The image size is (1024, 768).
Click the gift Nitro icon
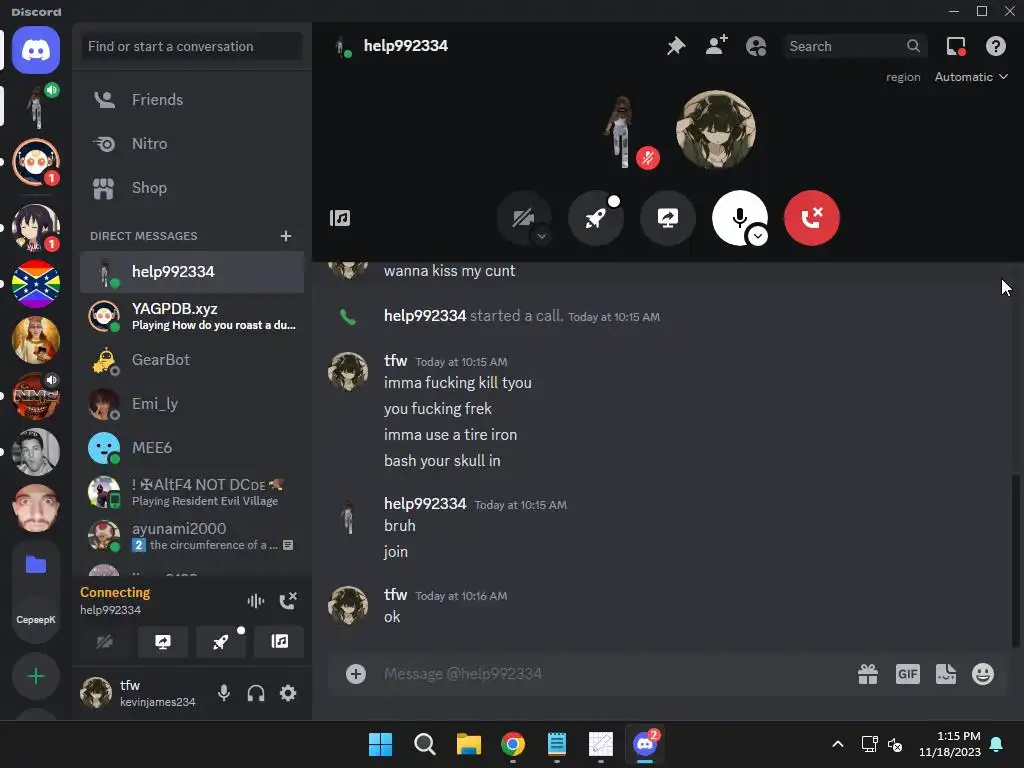(x=868, y=674)
